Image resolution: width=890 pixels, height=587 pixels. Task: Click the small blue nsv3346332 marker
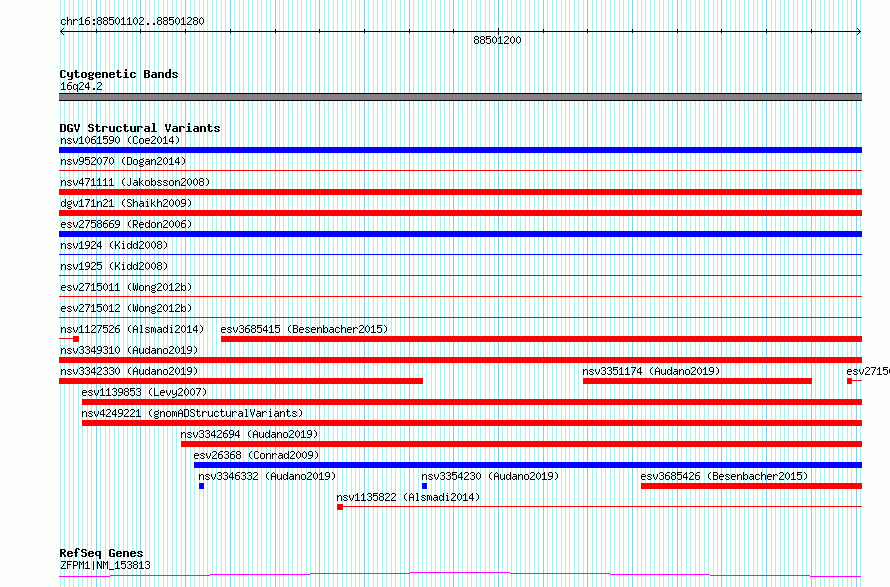(x=201, y=486)
